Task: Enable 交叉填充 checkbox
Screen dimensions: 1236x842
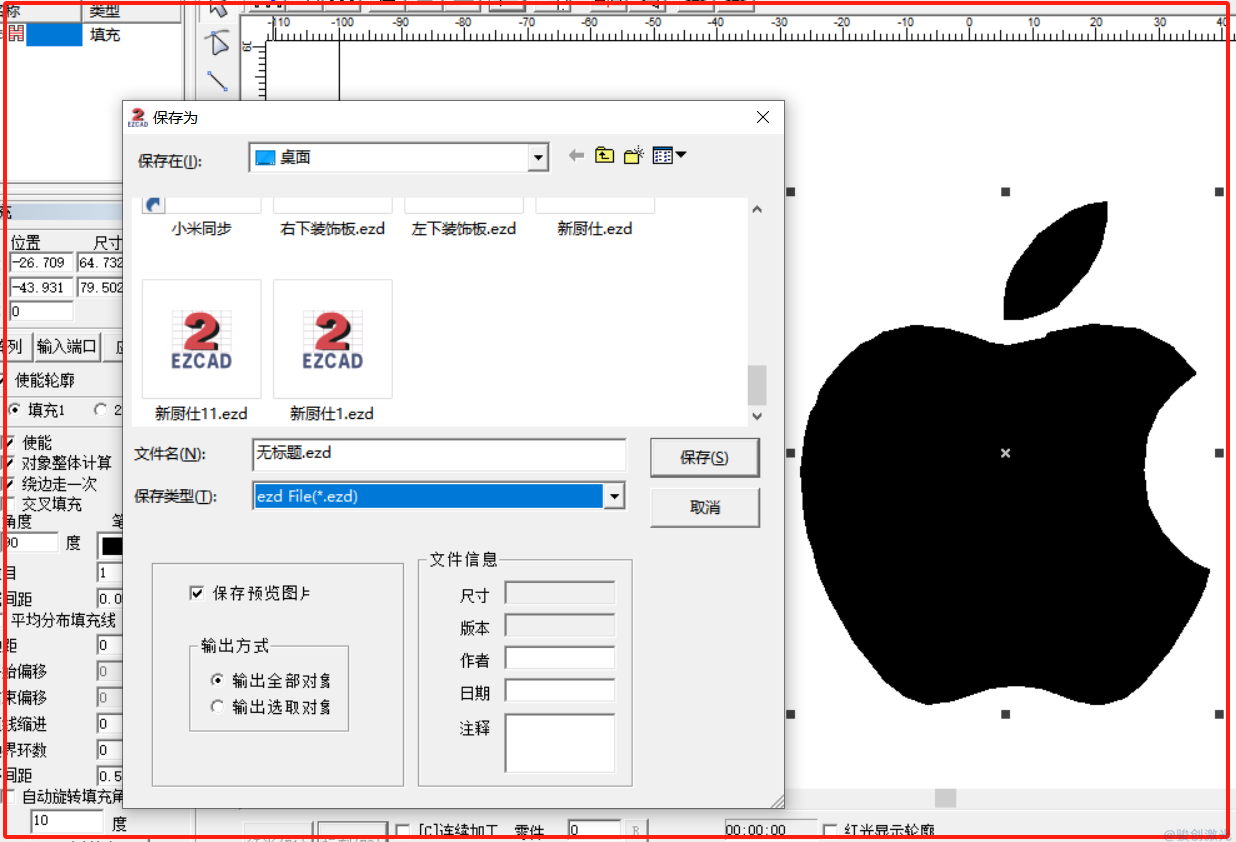Action: click(8, 504)
